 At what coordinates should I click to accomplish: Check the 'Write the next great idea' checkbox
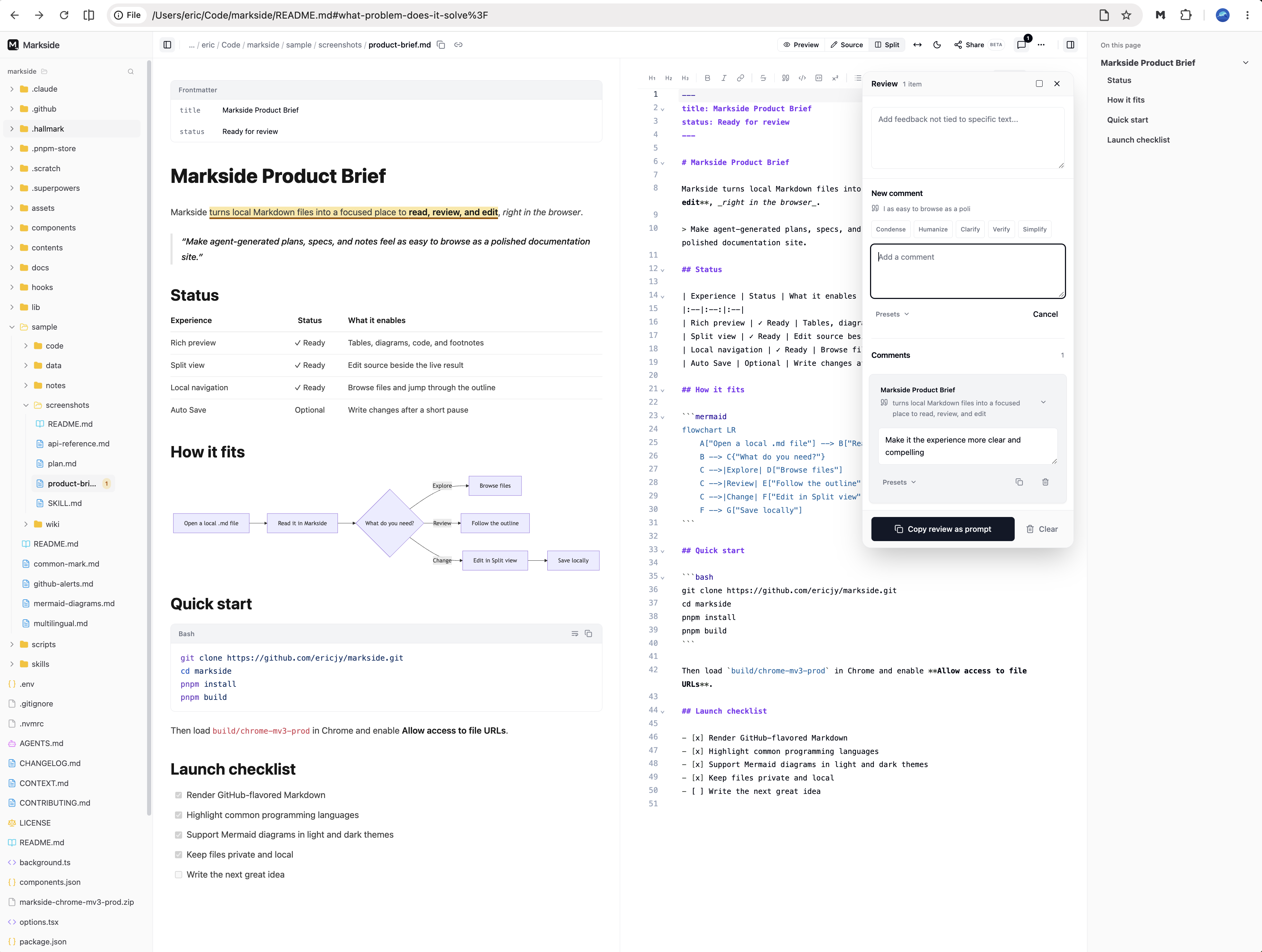178,875
